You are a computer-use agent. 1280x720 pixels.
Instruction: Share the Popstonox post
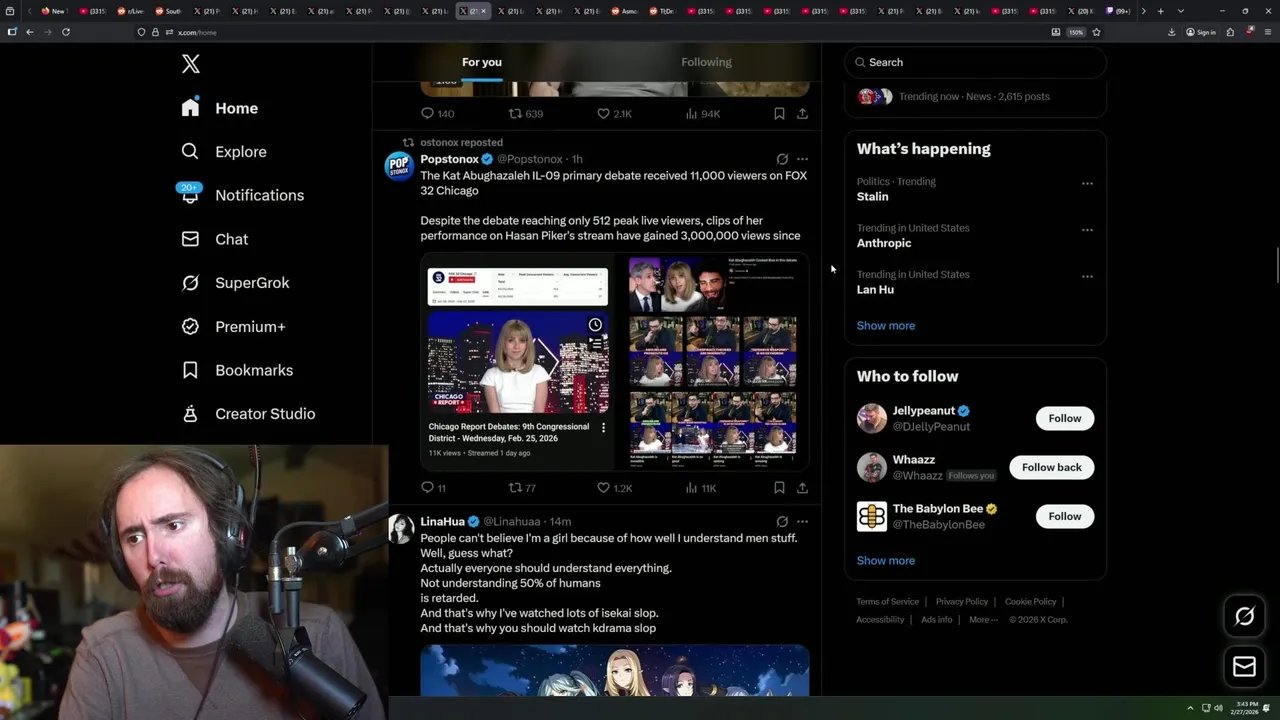(x=802, y=488)
